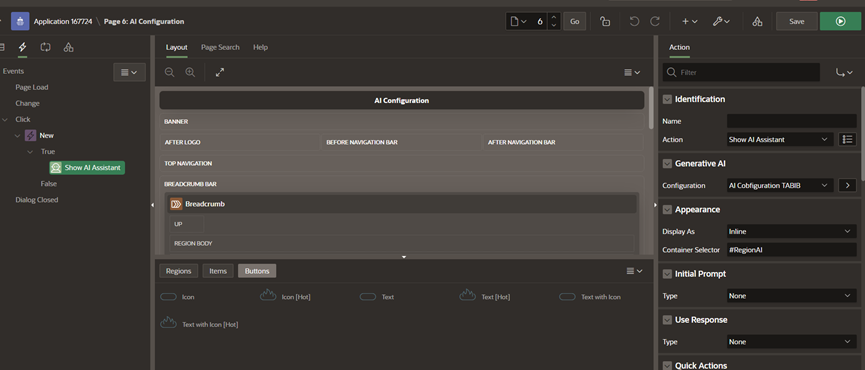
Task: Open the Events tree options menu
Action: pos(129,72)
